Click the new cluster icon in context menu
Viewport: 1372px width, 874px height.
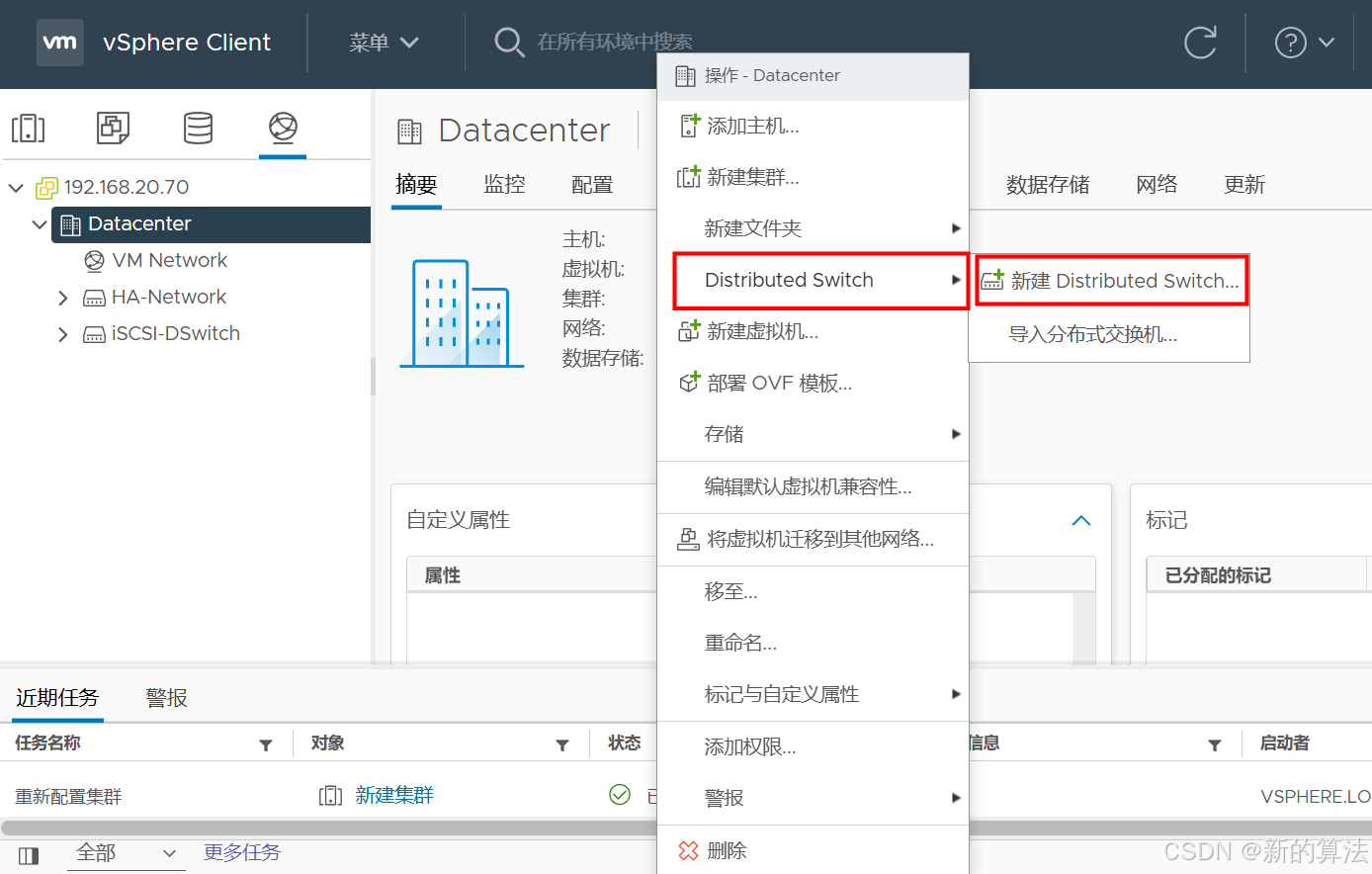(688, 177)
